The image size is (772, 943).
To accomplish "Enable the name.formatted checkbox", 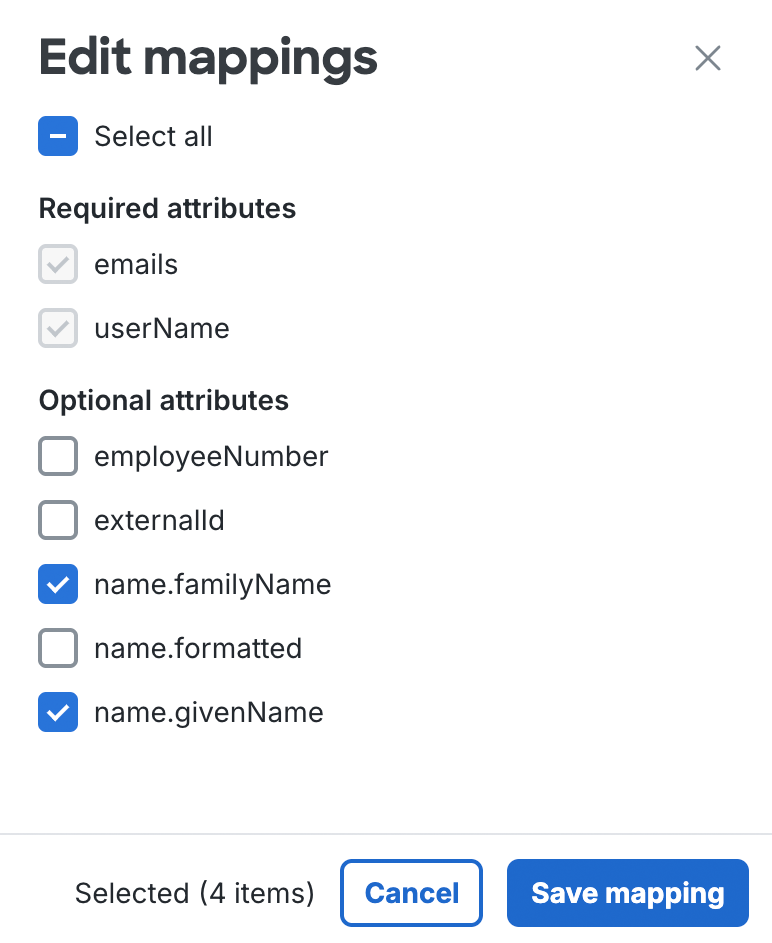I will (x=58, y=648).
